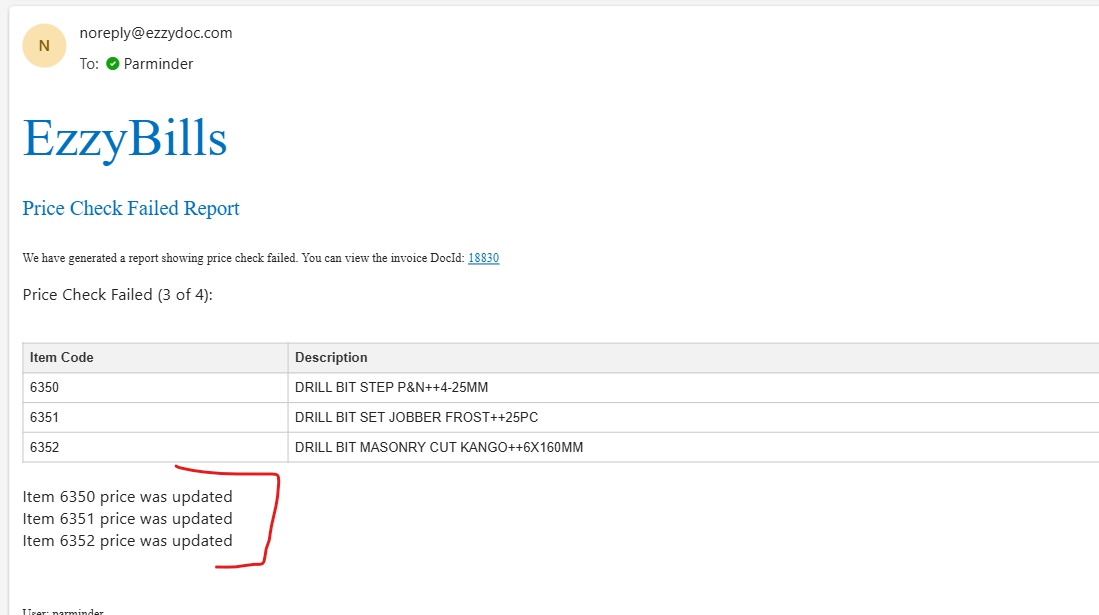Click the sender avatar with letter N

pos(44,46)
